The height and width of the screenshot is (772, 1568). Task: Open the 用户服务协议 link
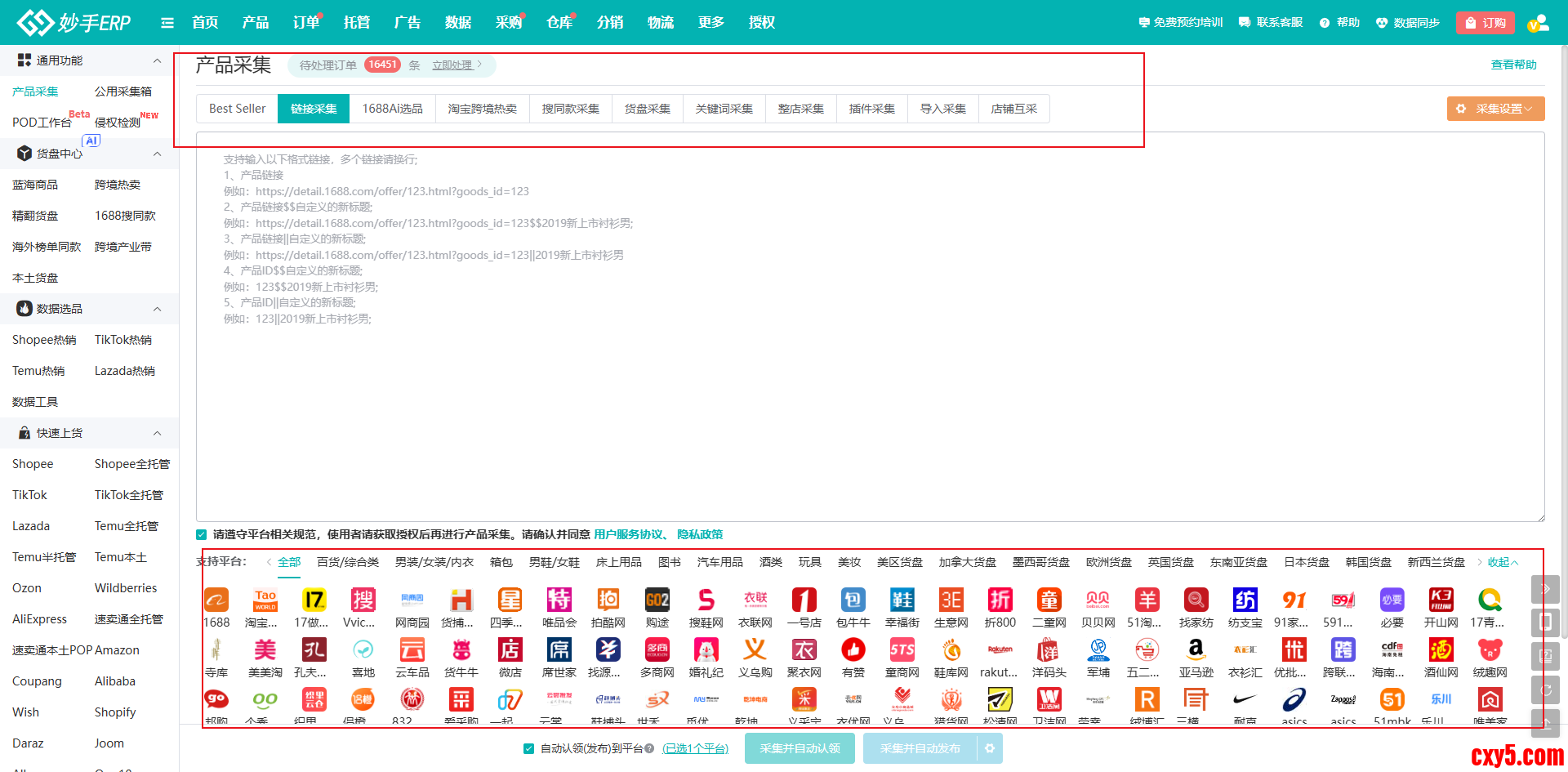tap(628, 534)
